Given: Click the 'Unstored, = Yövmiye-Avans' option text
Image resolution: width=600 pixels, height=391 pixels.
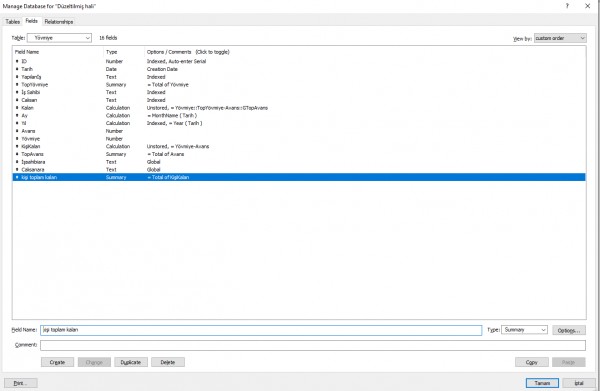Looking at the screenshot, I should pos(178,147).
